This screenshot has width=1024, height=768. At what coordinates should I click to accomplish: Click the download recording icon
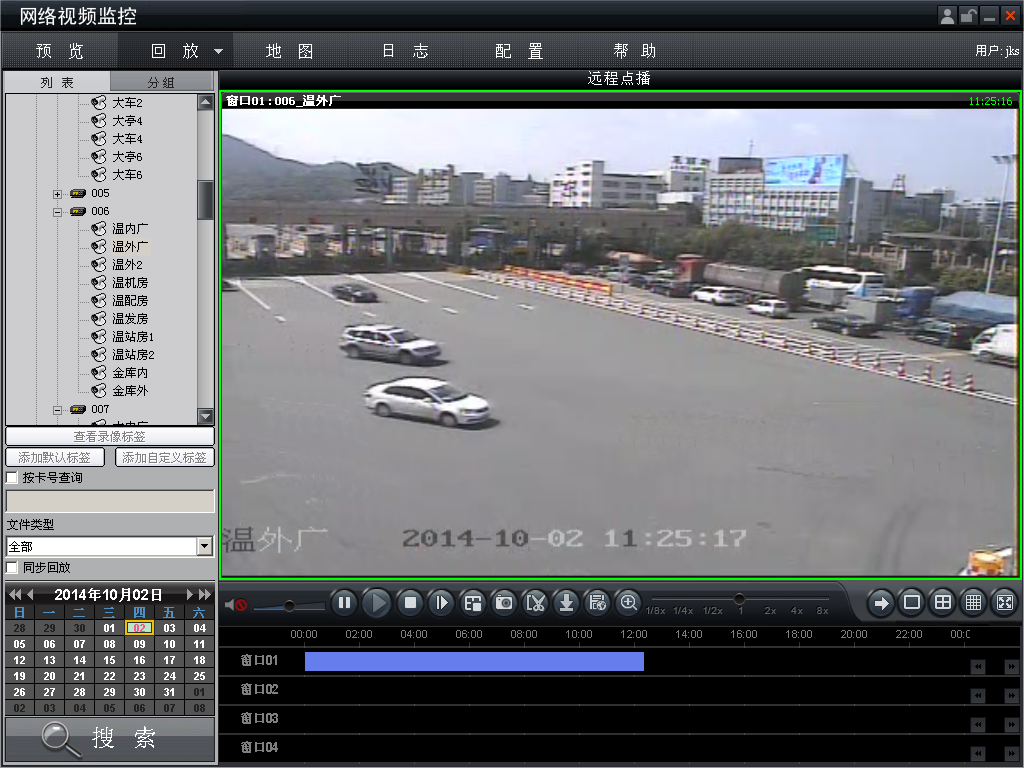(x=566, y=603)
